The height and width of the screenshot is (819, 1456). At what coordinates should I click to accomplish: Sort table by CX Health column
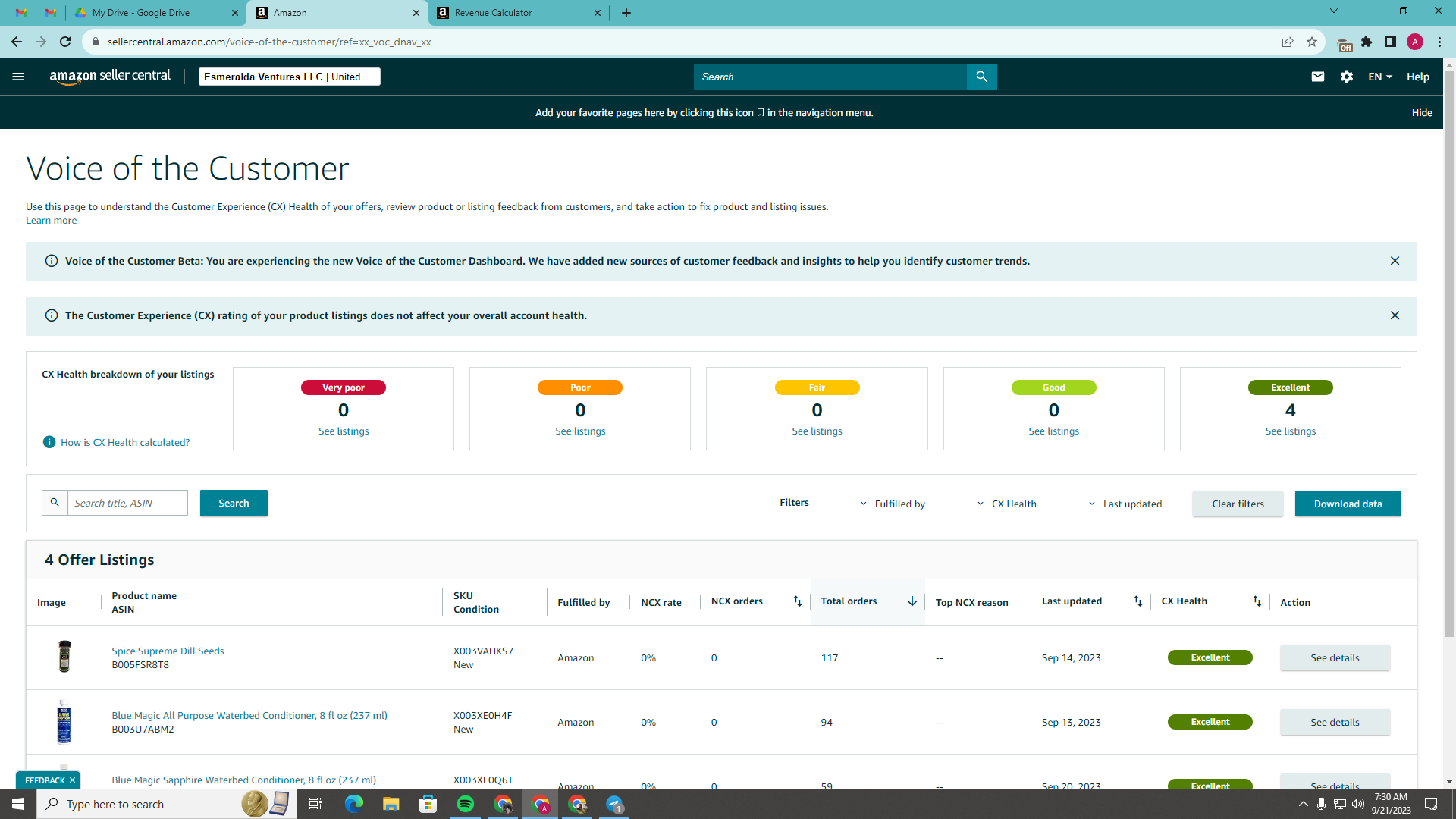pyautogui.click(x=1257, y=601)
